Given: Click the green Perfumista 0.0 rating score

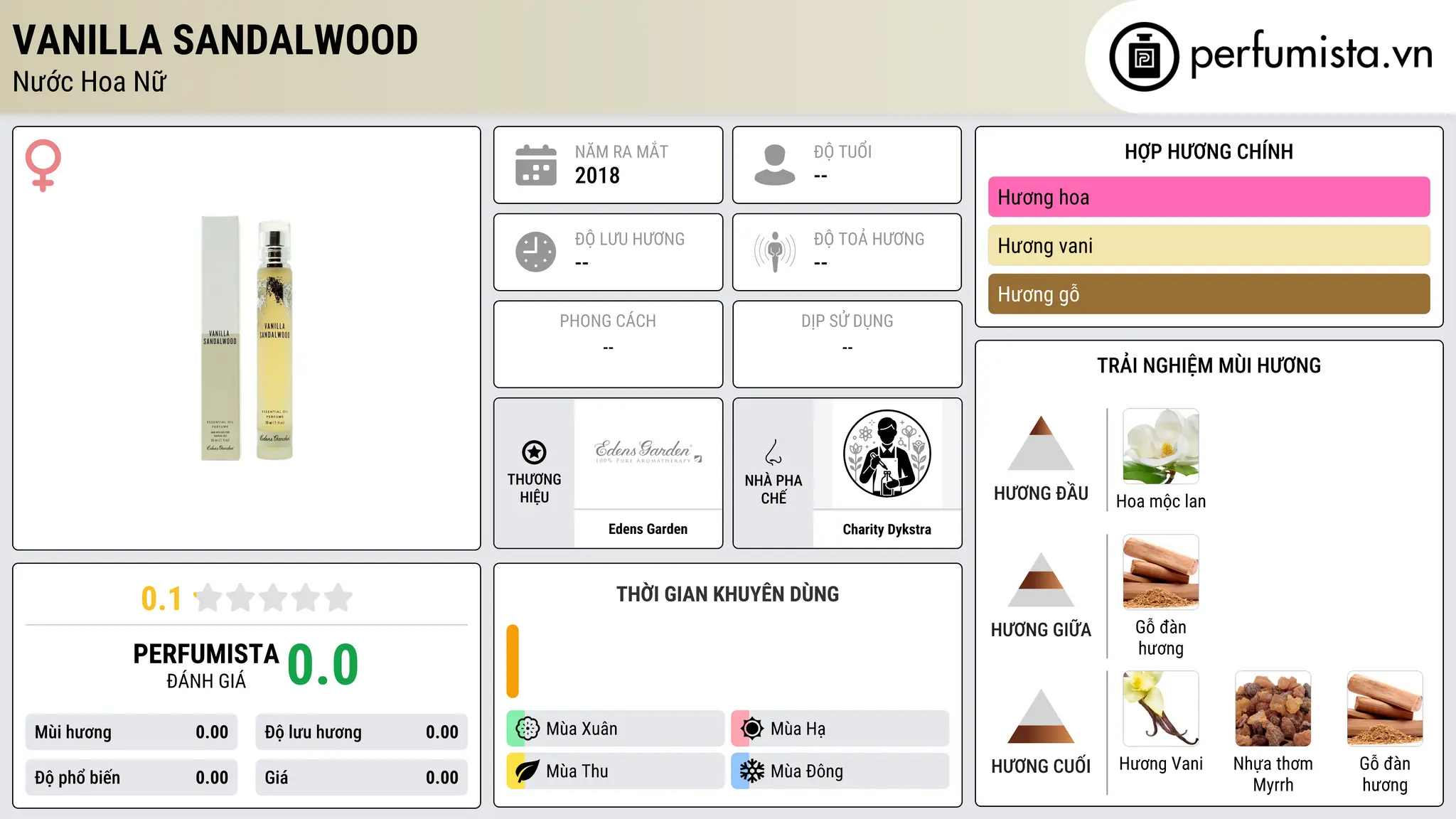Looking at the screenshot, I should (323, 665).
